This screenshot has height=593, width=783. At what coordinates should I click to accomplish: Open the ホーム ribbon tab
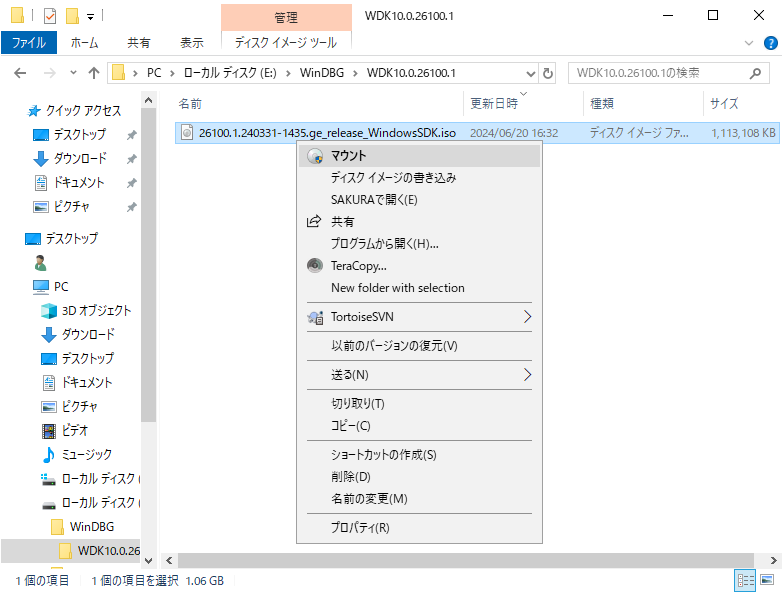tap(84, 43)
